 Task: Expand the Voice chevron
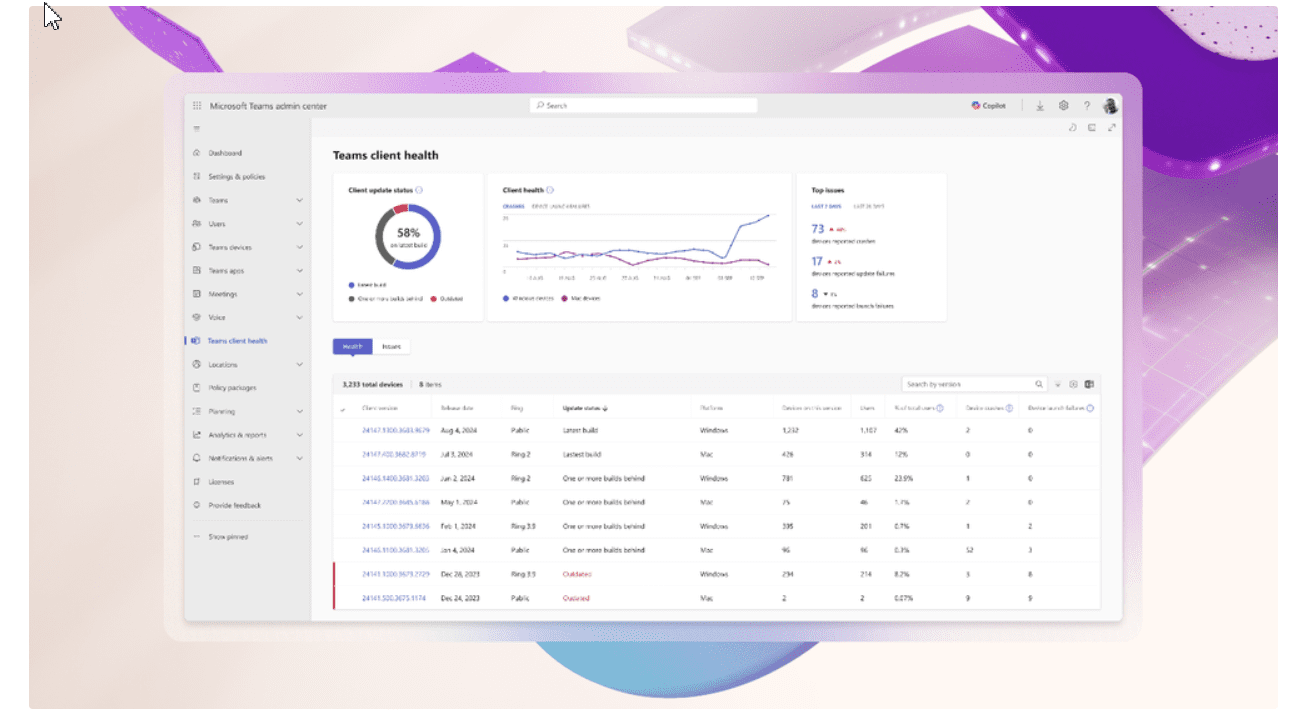(300, 318)
